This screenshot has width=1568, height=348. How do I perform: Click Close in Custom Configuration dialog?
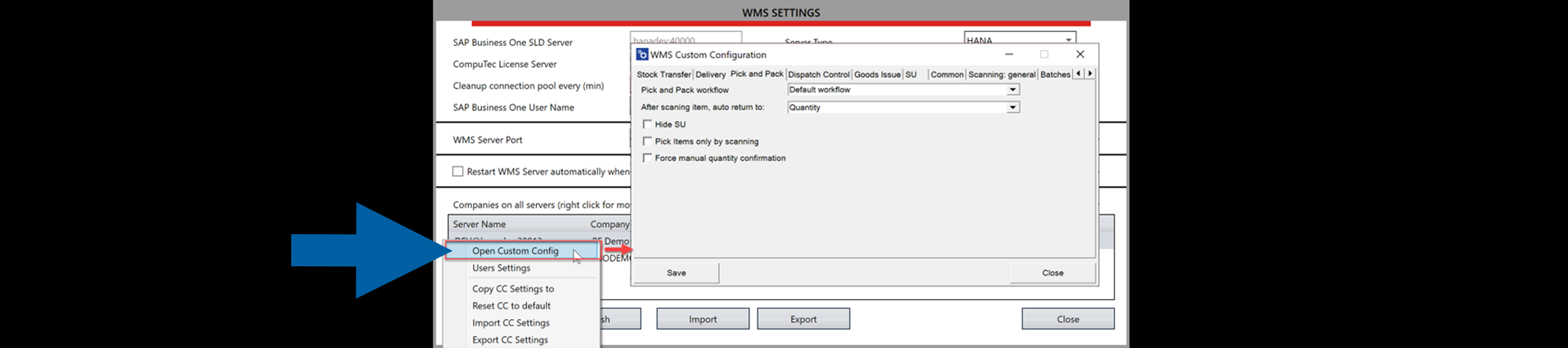click(x=1052, y=273)
